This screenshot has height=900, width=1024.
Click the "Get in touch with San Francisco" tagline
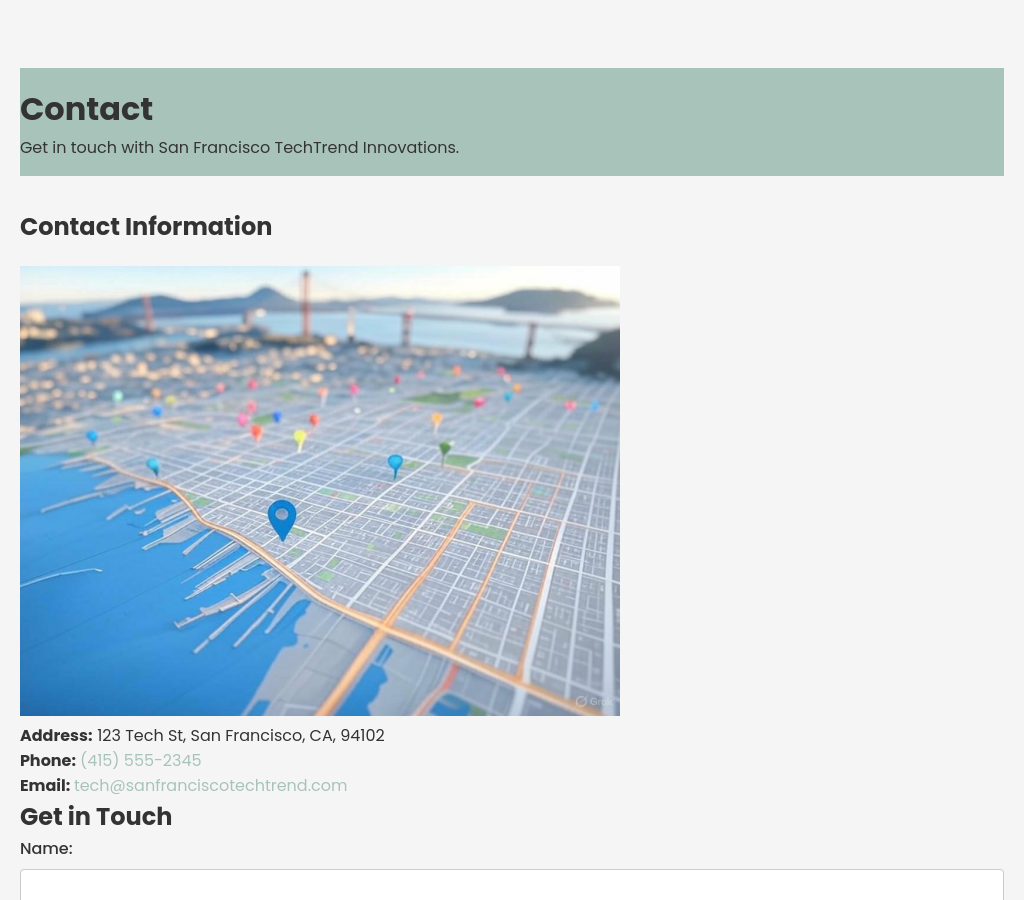click(239, 148)
